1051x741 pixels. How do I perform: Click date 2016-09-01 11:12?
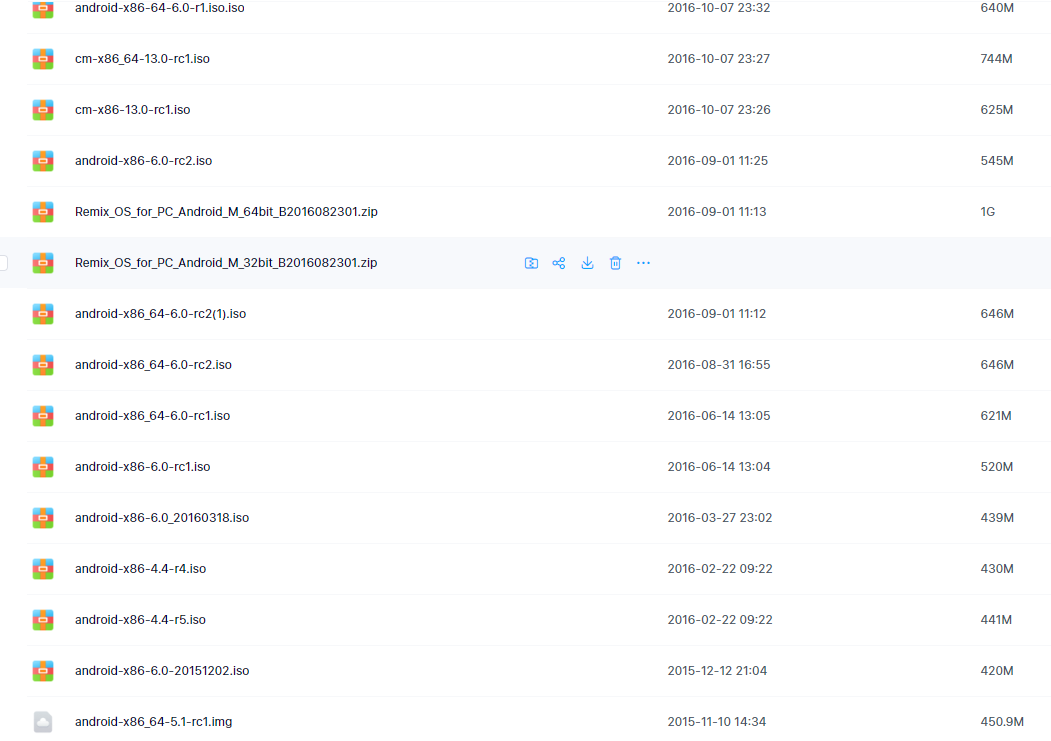717,314
